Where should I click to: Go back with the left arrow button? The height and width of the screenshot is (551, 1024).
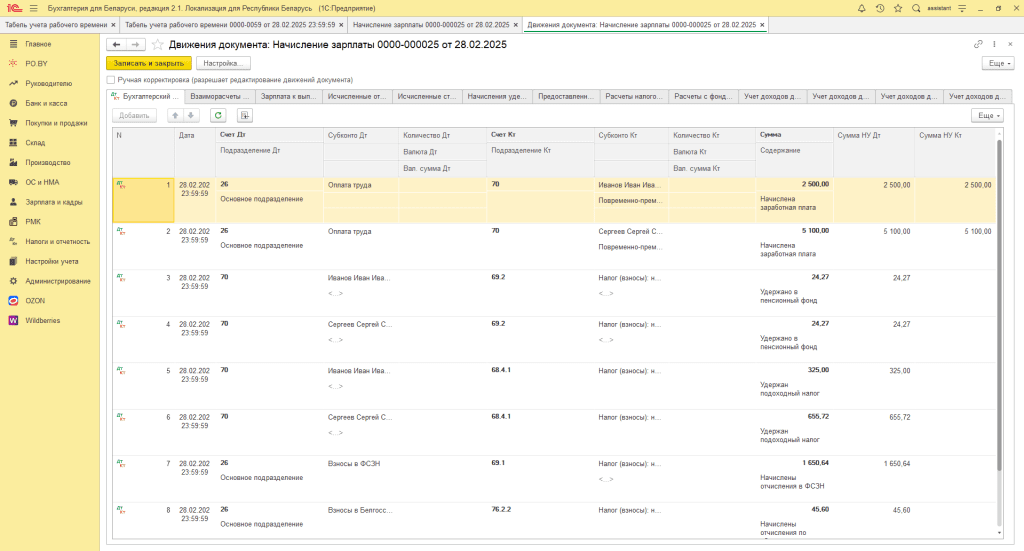[116, 44]
